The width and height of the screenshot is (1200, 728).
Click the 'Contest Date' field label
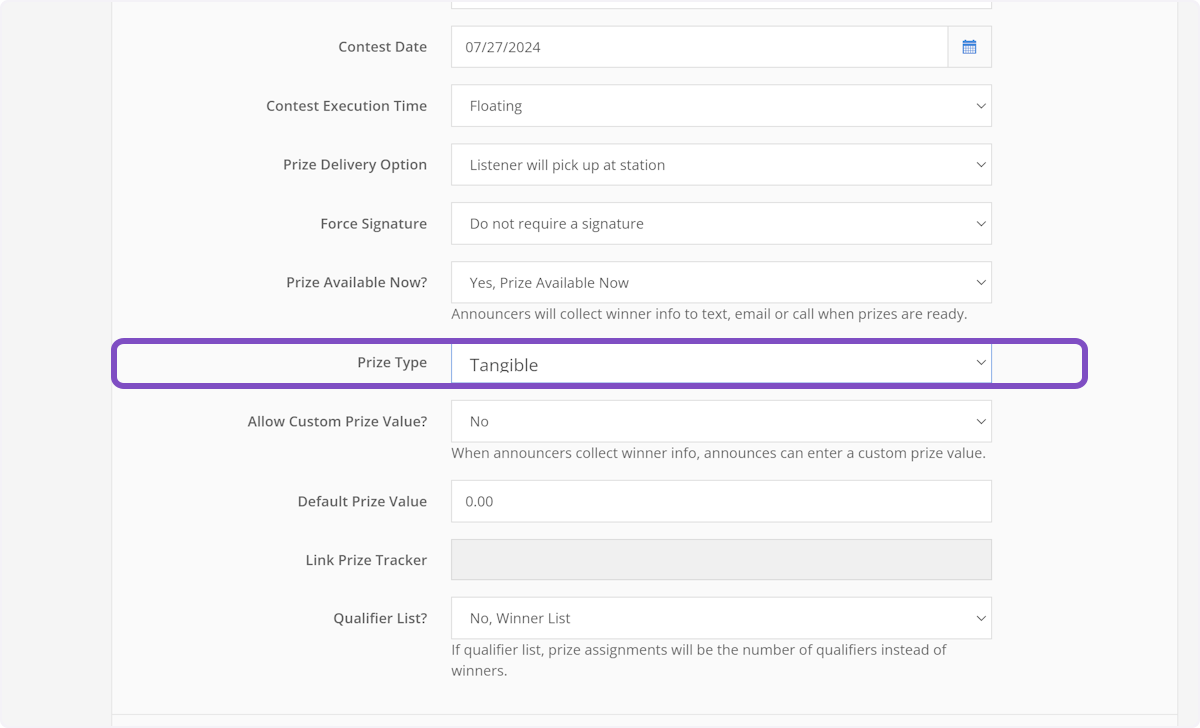pyautogui.click(x=382, y=47)
